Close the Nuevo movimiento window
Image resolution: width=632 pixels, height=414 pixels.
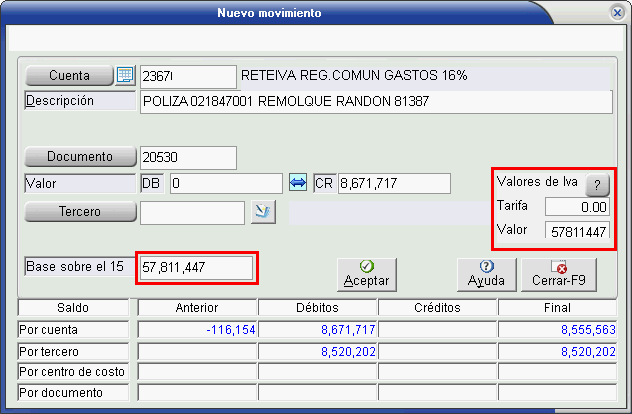616,13
